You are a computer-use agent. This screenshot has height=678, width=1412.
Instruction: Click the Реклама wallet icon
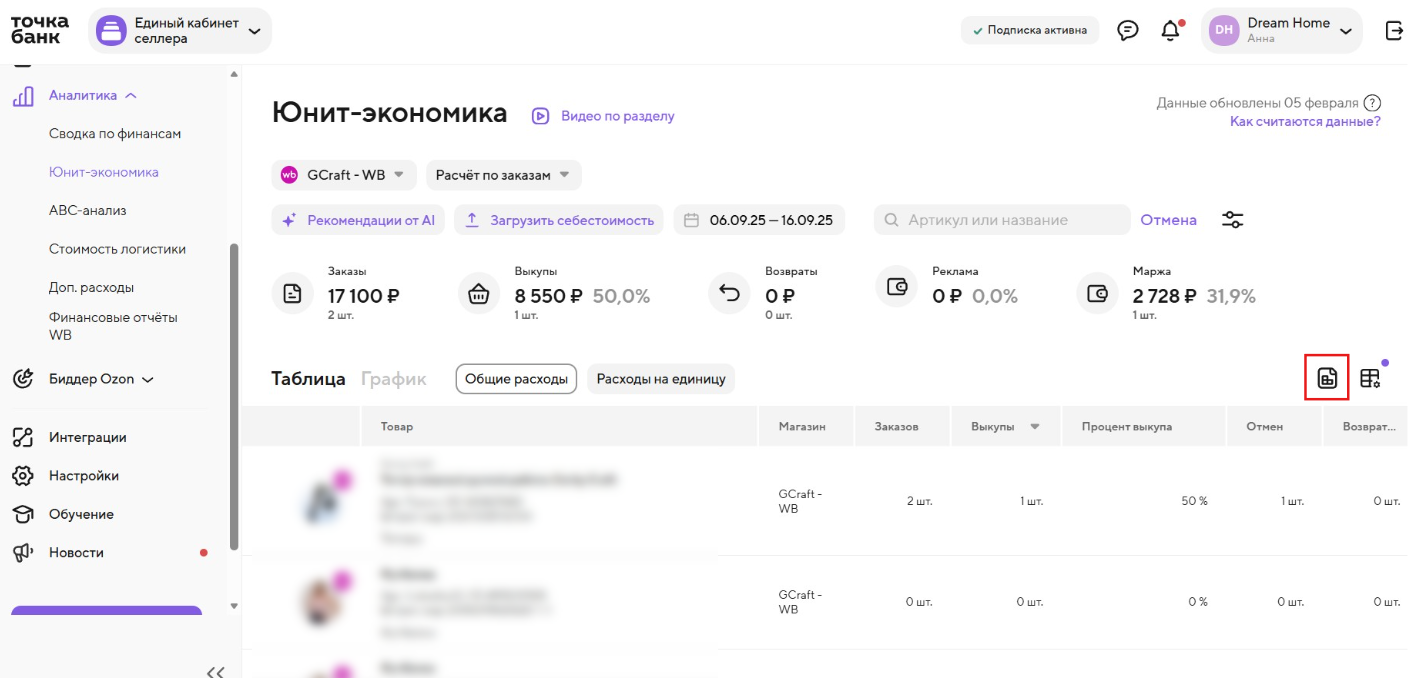[x=896, y=287]
